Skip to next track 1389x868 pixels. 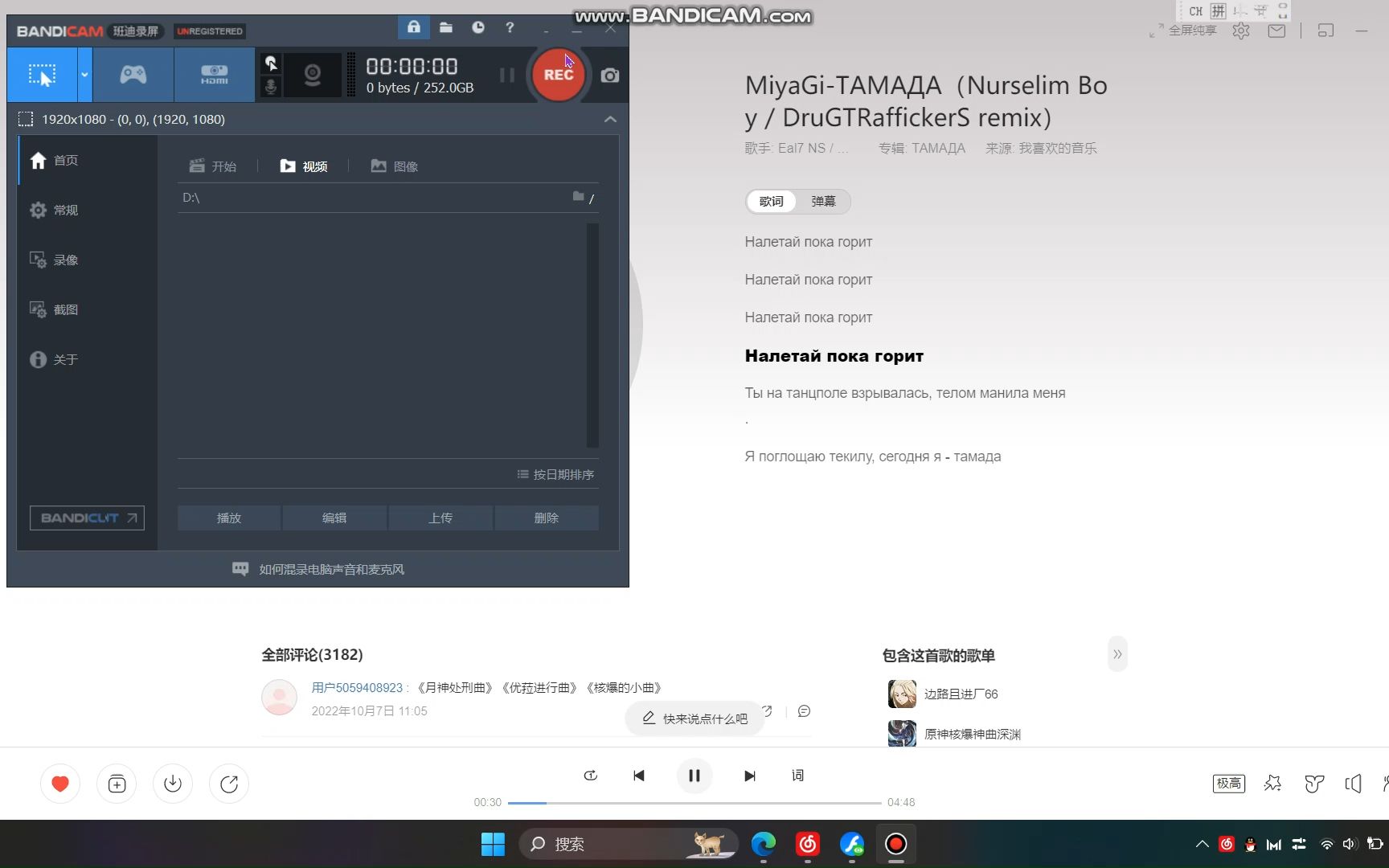[749, 776]
